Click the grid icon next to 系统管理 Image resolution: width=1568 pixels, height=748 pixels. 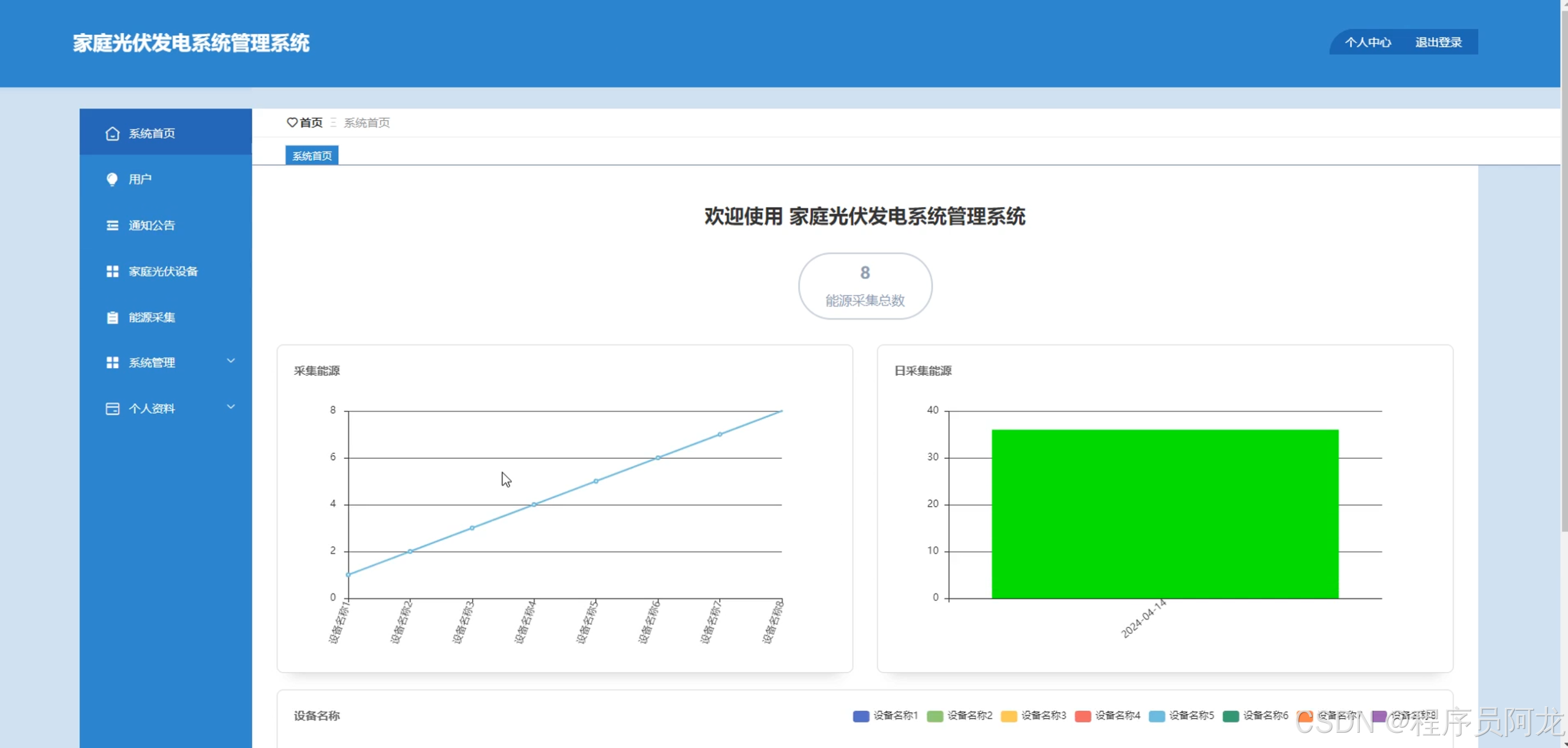112,363
